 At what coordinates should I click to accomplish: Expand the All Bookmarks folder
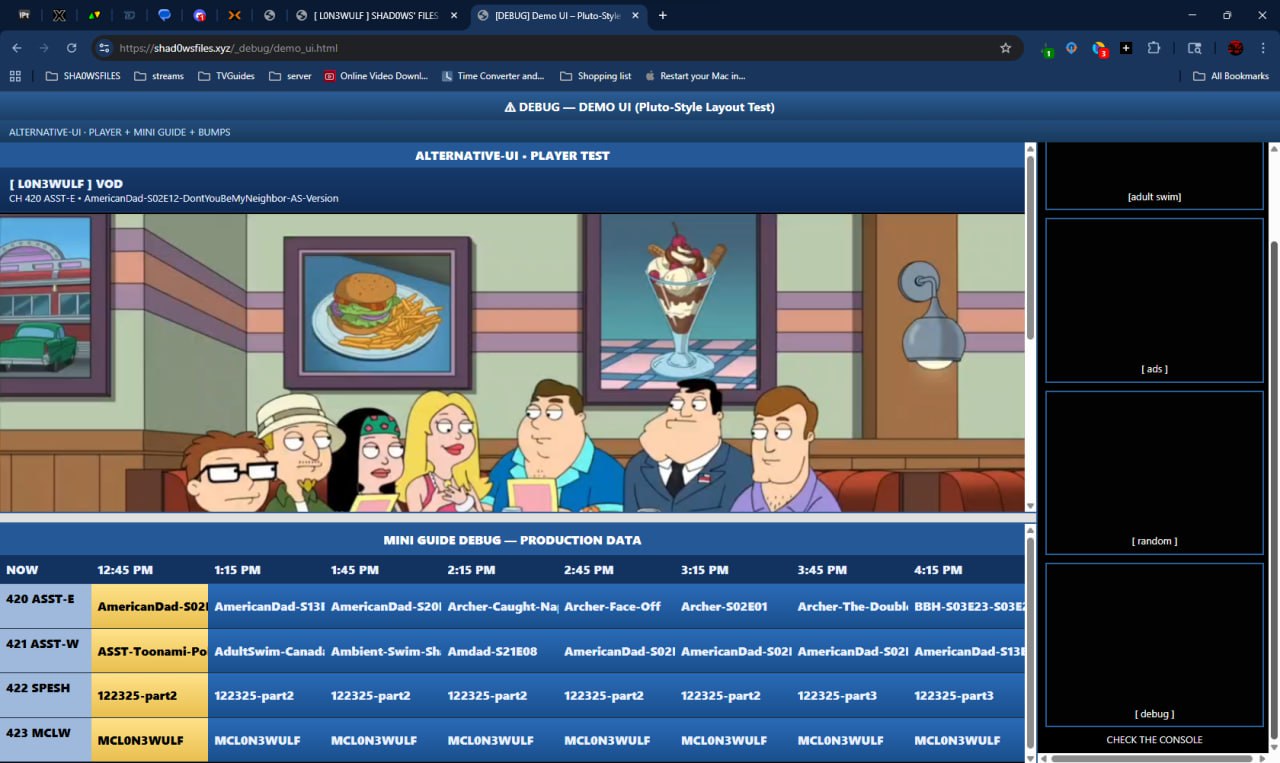1231,76
